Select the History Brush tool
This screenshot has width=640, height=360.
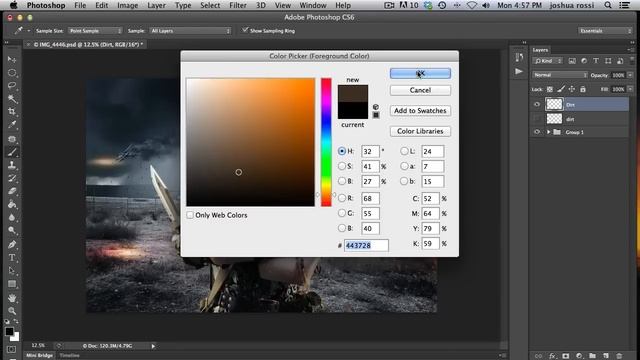pos(12,178)
